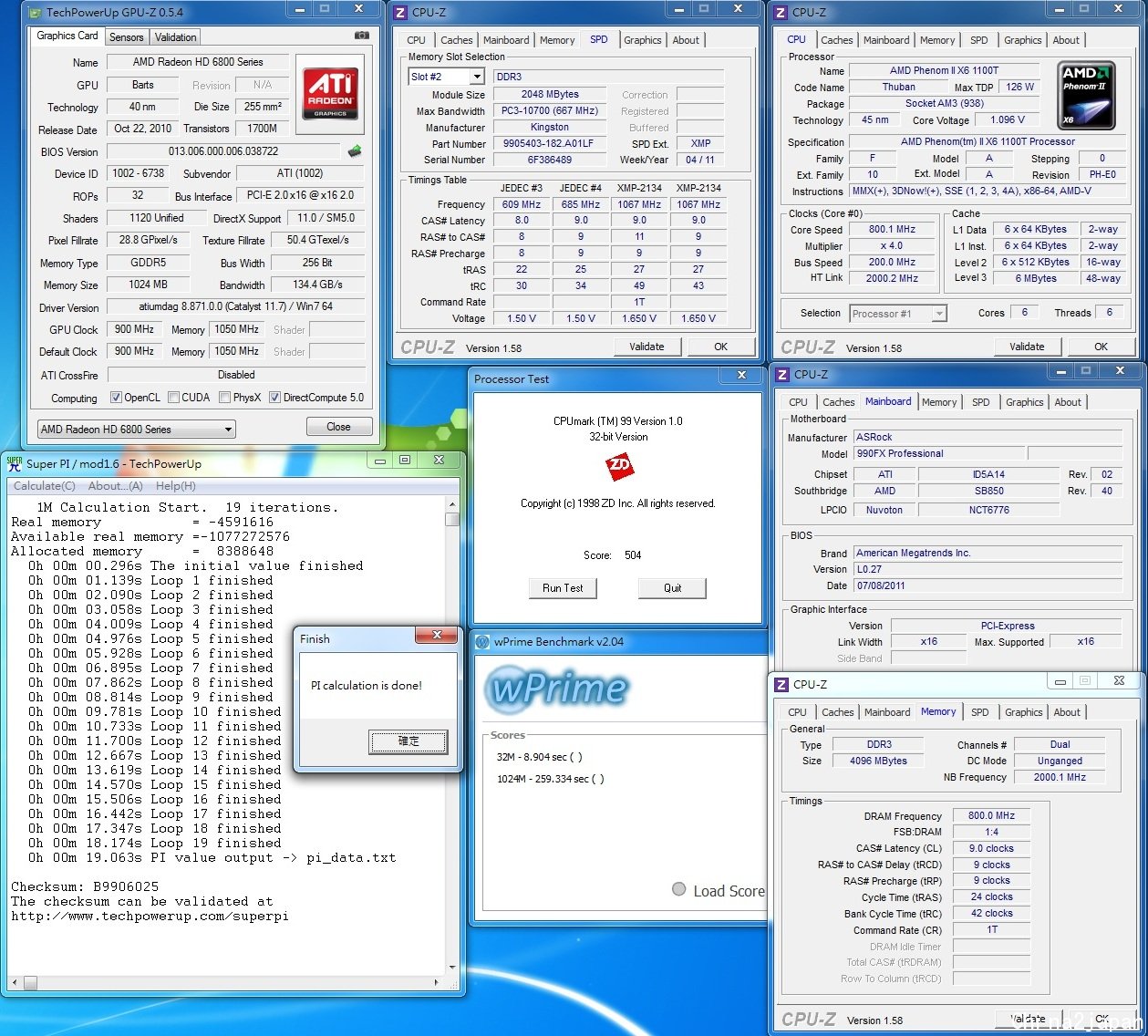Open the Sensors tab in GPU-Z
Screen dimensions: 1148x1036
coord(126,37)
